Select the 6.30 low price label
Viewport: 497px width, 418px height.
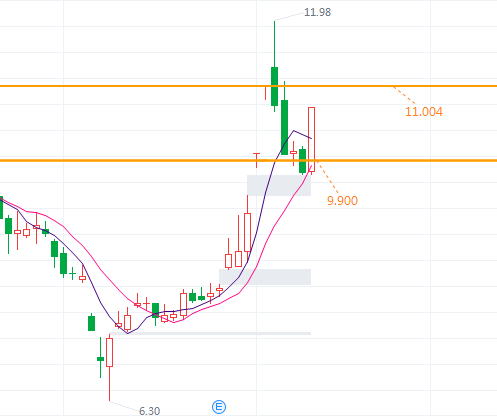click(149, 411)
